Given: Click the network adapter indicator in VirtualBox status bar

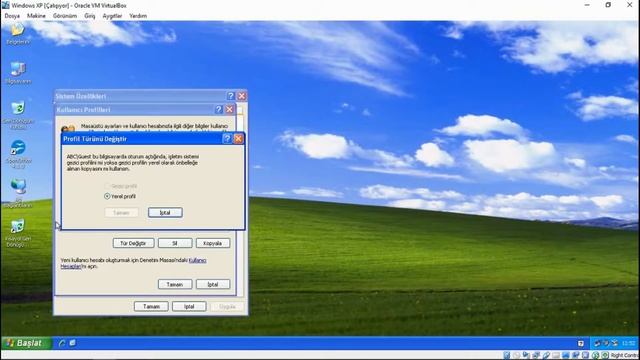Looking at the screenshot, I should pyautogui.click(x=536, y=356).
